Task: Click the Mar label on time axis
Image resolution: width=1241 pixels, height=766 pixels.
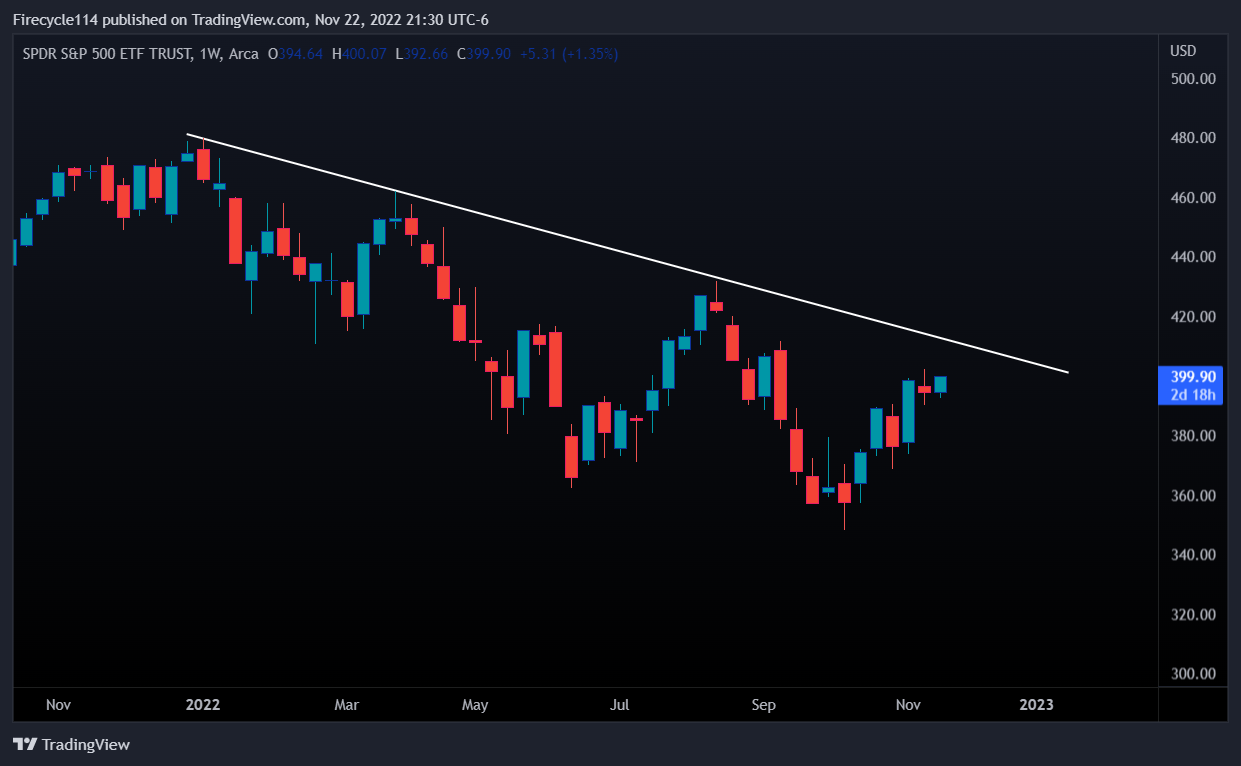Action: coord(346,705)
